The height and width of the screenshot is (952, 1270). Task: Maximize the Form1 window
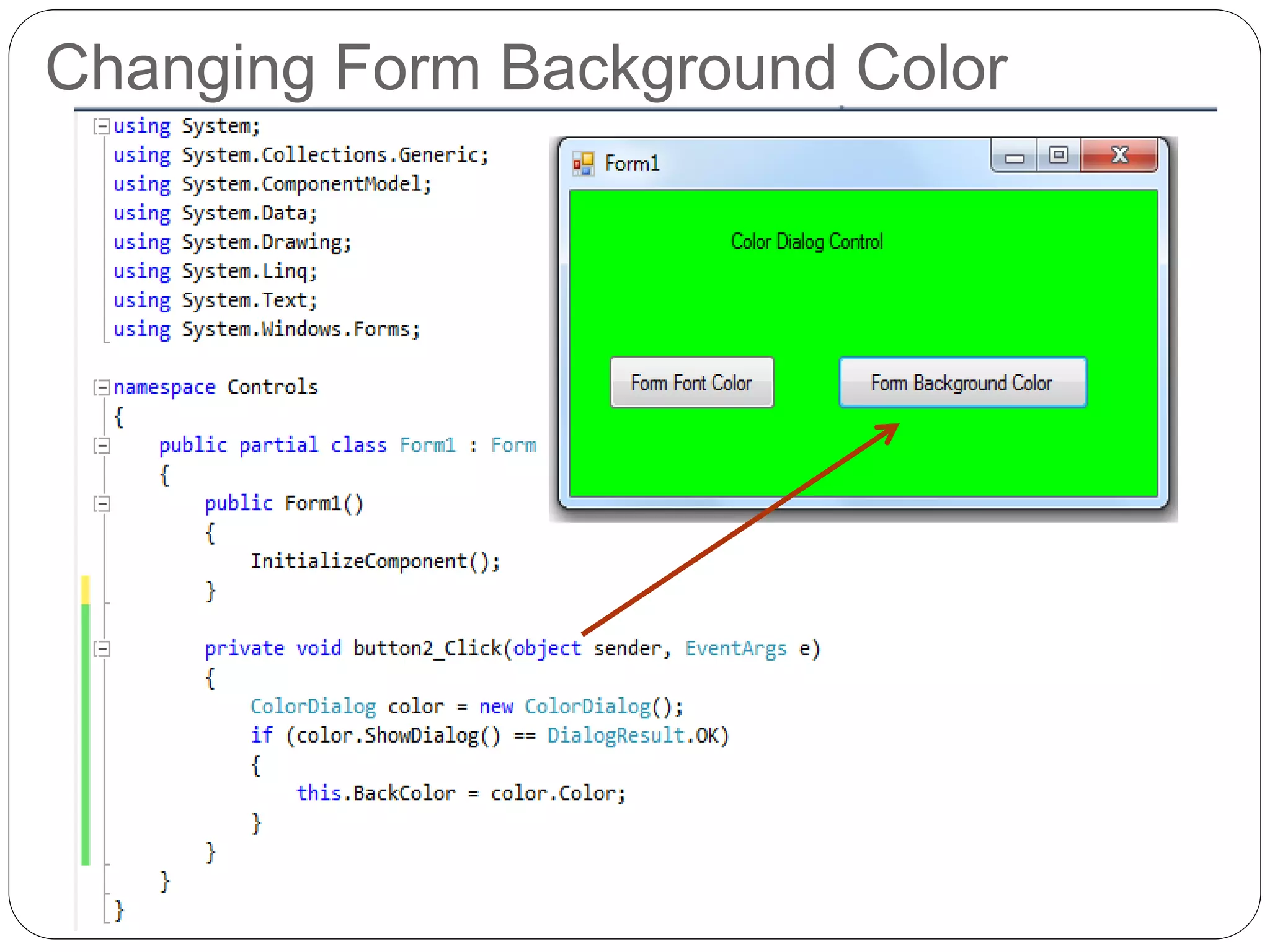[x=1059, y=155]
